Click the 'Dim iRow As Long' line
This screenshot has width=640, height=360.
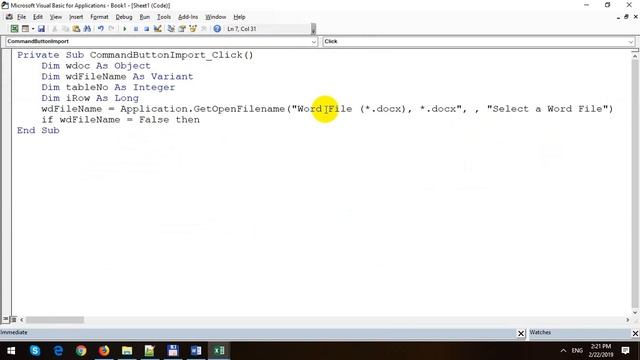[x=90, y=98]
